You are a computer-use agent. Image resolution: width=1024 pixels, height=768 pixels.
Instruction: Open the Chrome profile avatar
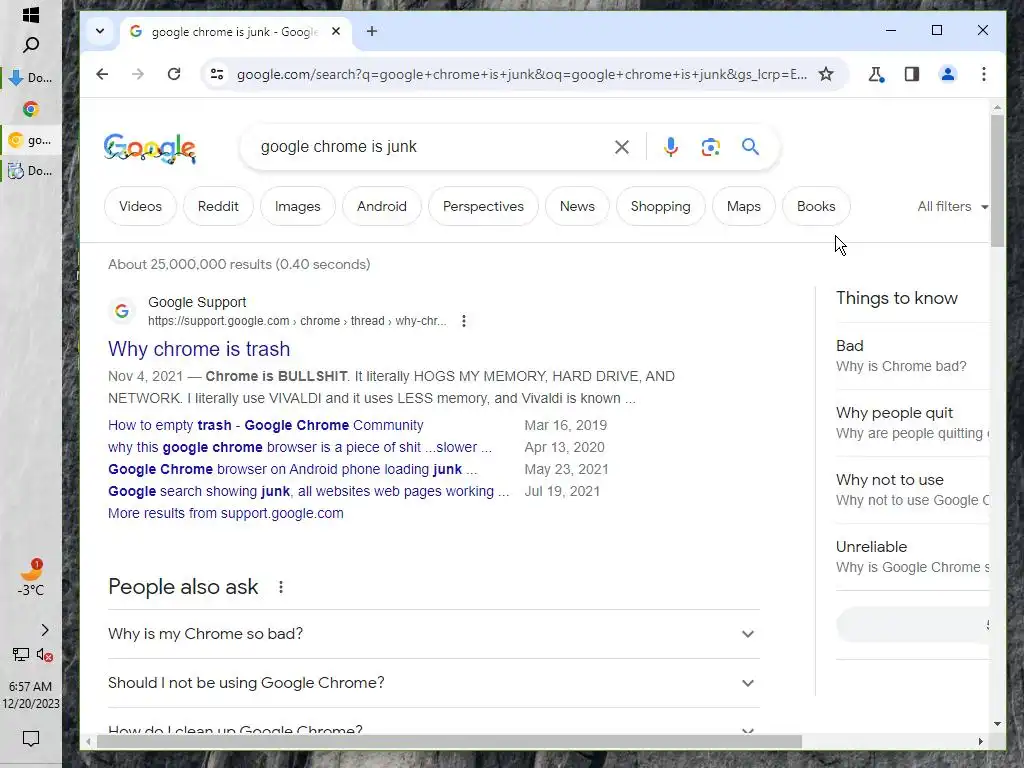click(x=948, y=74)
